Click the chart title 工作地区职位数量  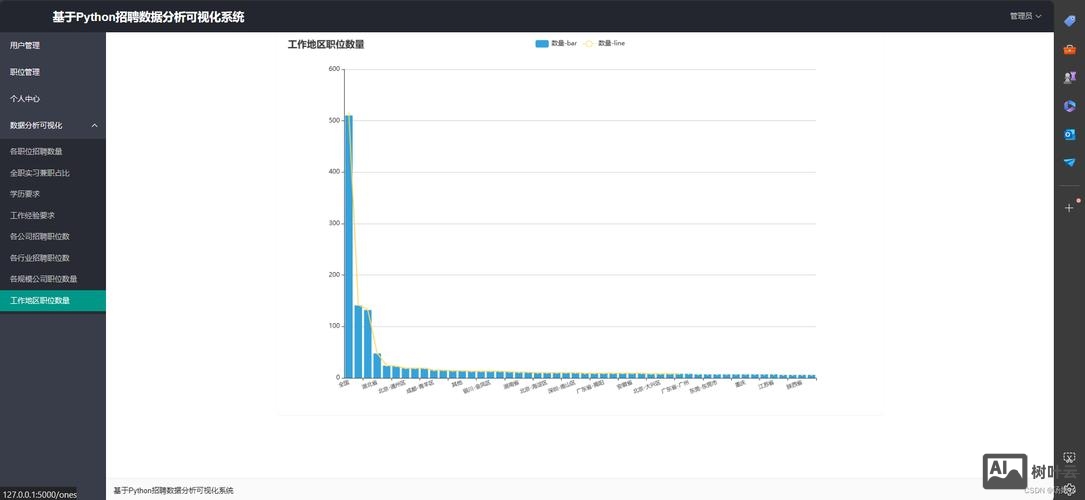(x=326, y=44)
